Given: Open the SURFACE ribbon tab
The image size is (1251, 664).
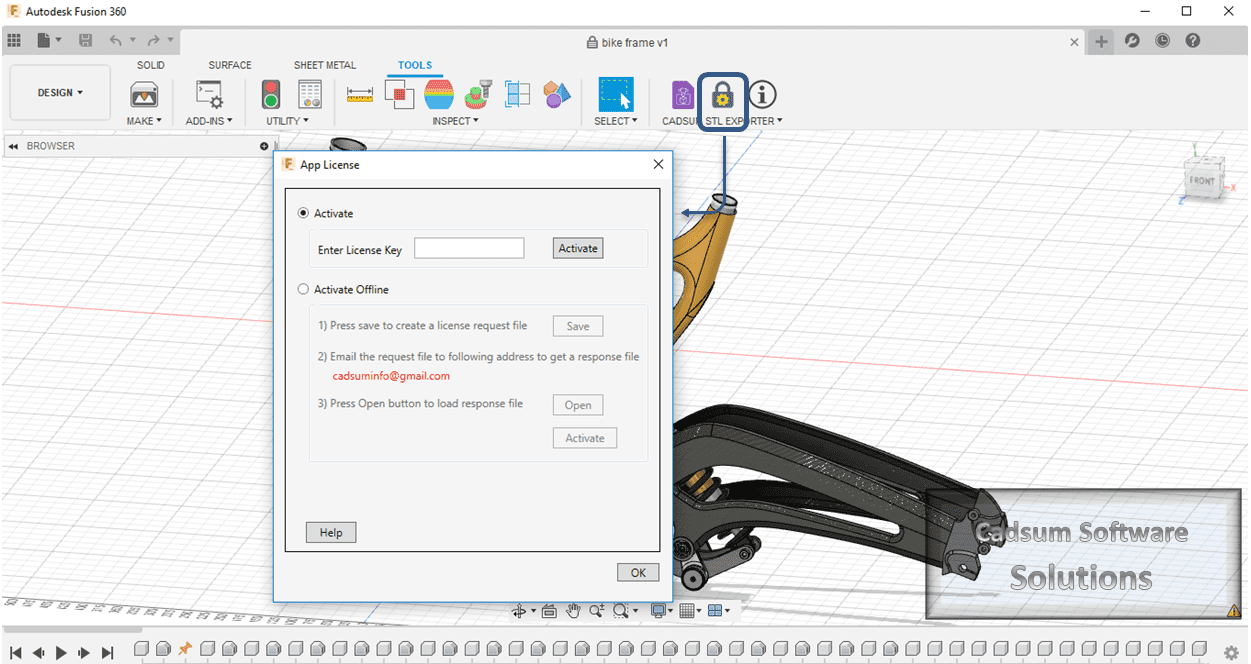Looking at the screenshot, I should (x=229, y=64).
